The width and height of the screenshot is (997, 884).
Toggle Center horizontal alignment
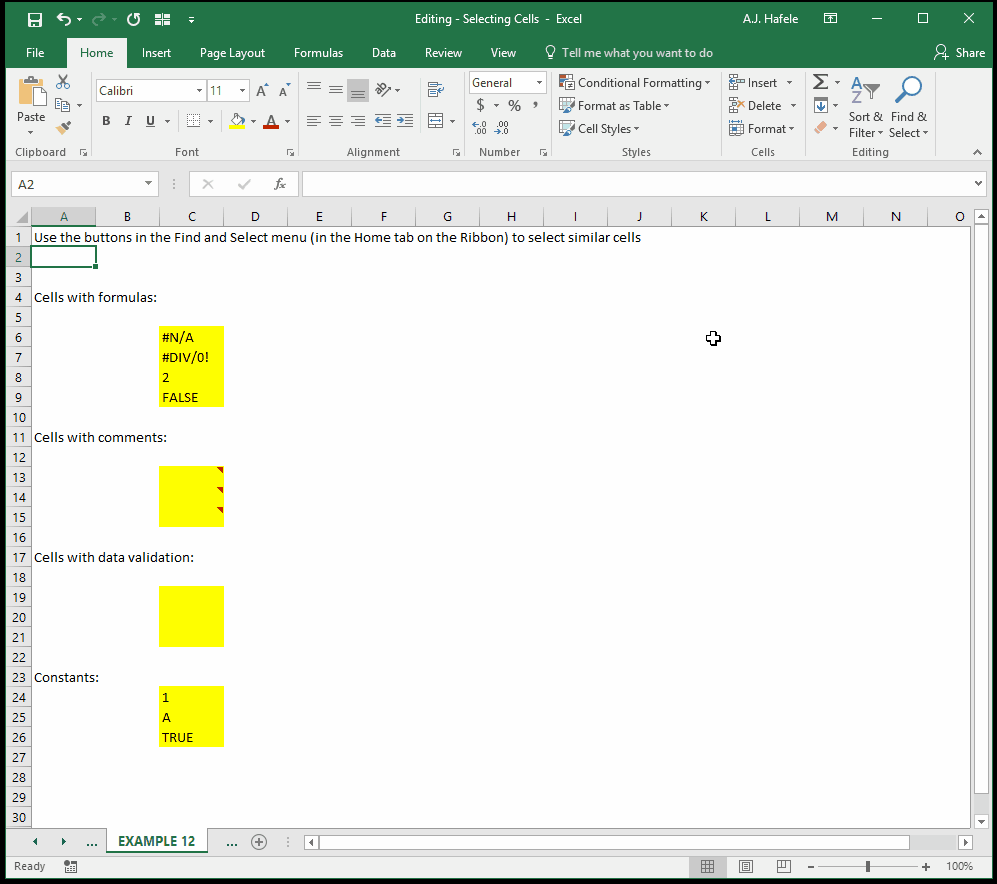coord(336,121)
